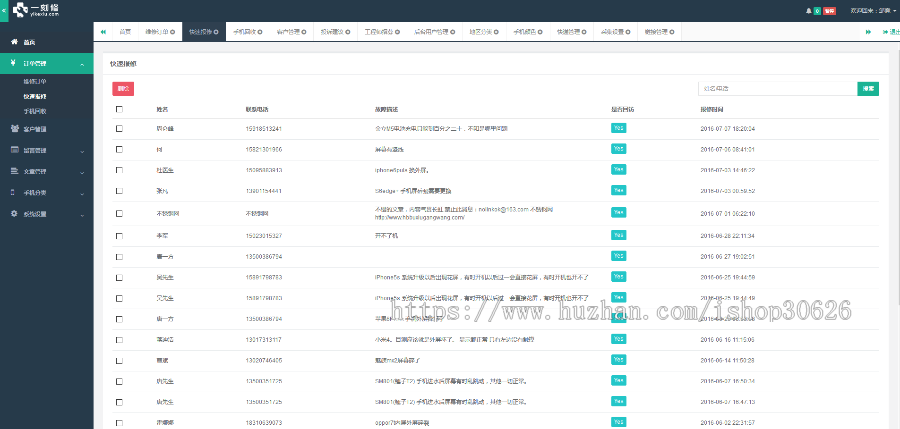Click phone number 18310539073
Image resolution: width=900 pixels, height=429 pixels.
pos(263,423)
